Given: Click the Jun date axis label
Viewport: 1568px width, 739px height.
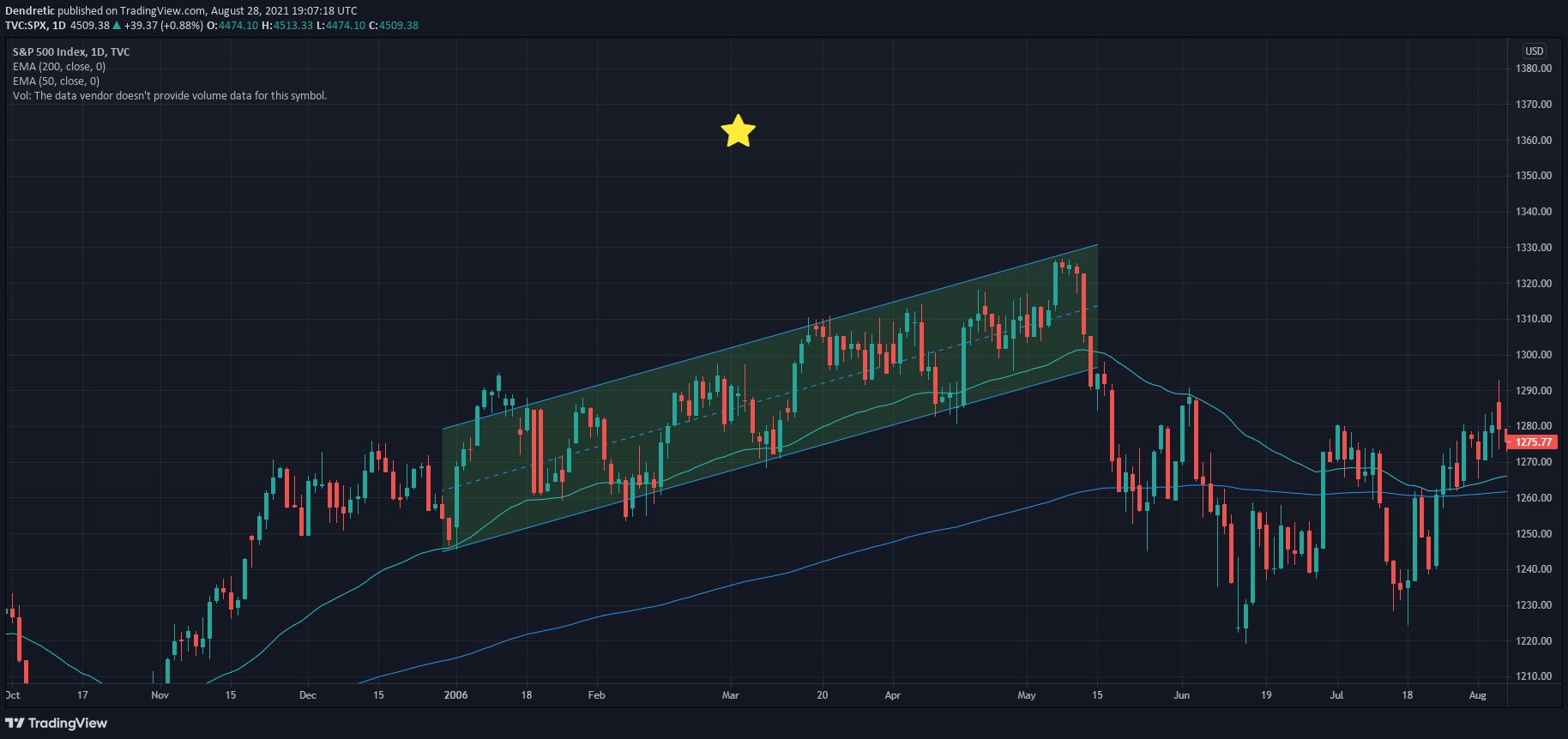Looking at the screenshot, I should click(1182, 695).
